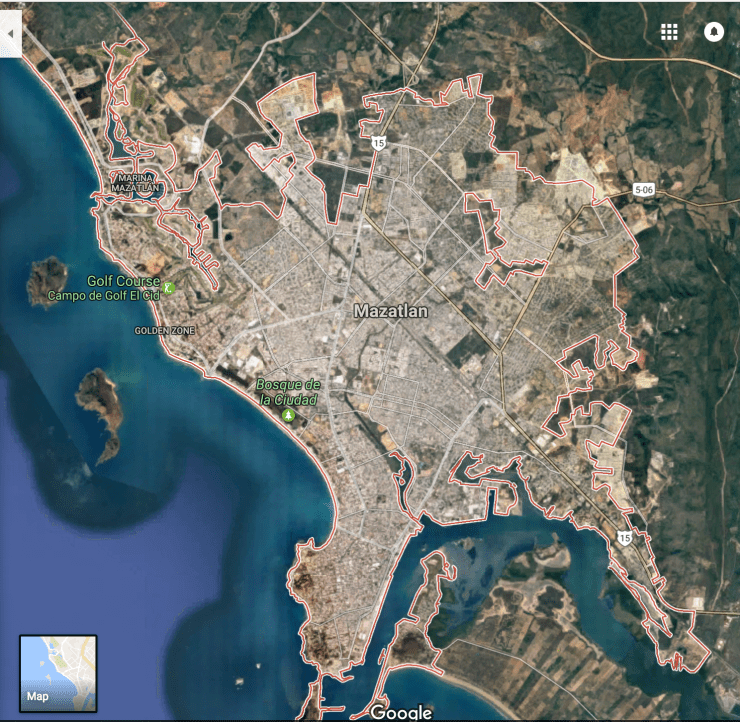Switch to Map view using the layer thumbnail
The image size is (740, 722).
pyautogui.click(x=58, y=673)
